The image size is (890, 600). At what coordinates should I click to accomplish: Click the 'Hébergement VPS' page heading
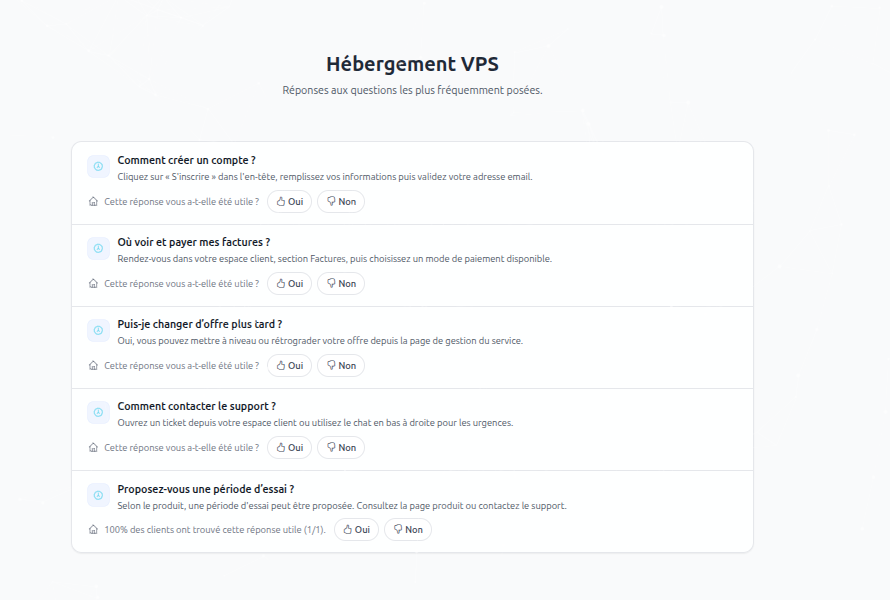[412, 64]
